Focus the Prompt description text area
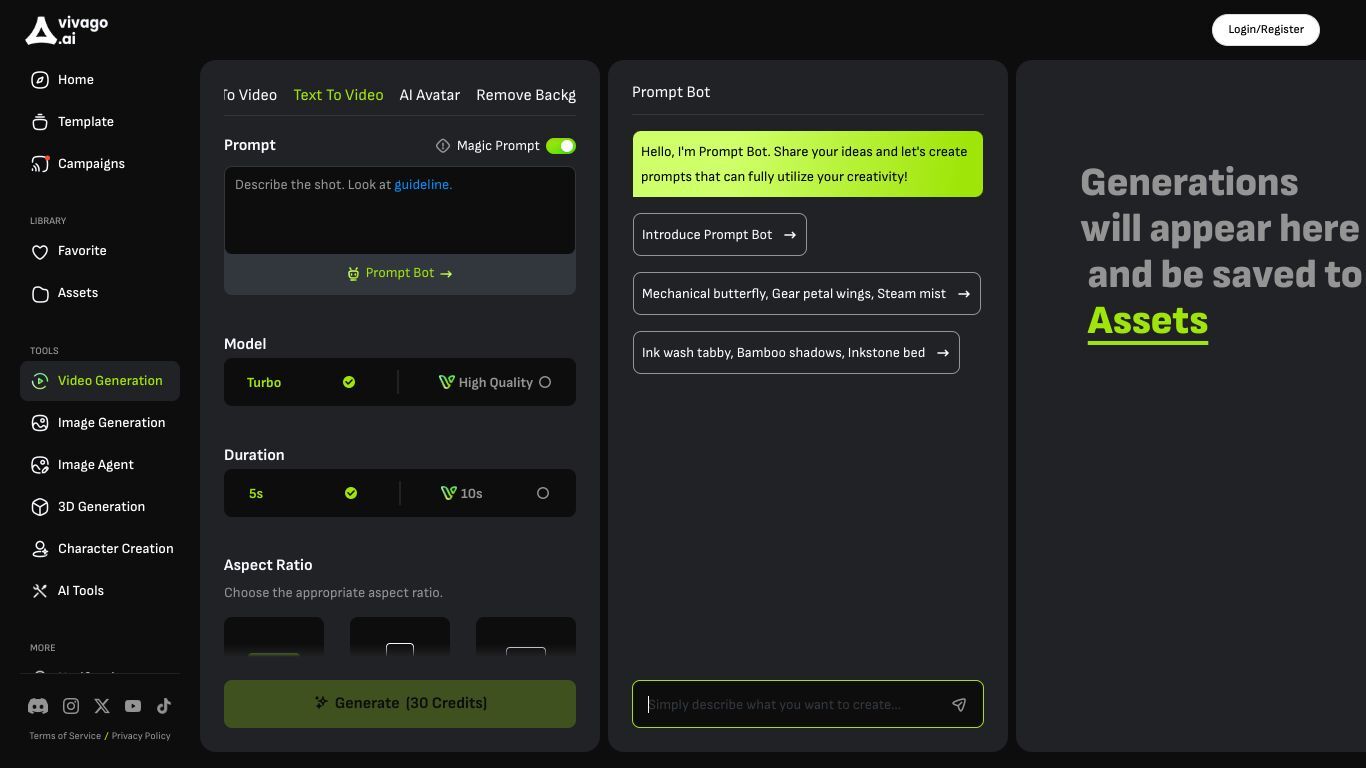This screenshot has height=768, width=1366. coord(400,210)
